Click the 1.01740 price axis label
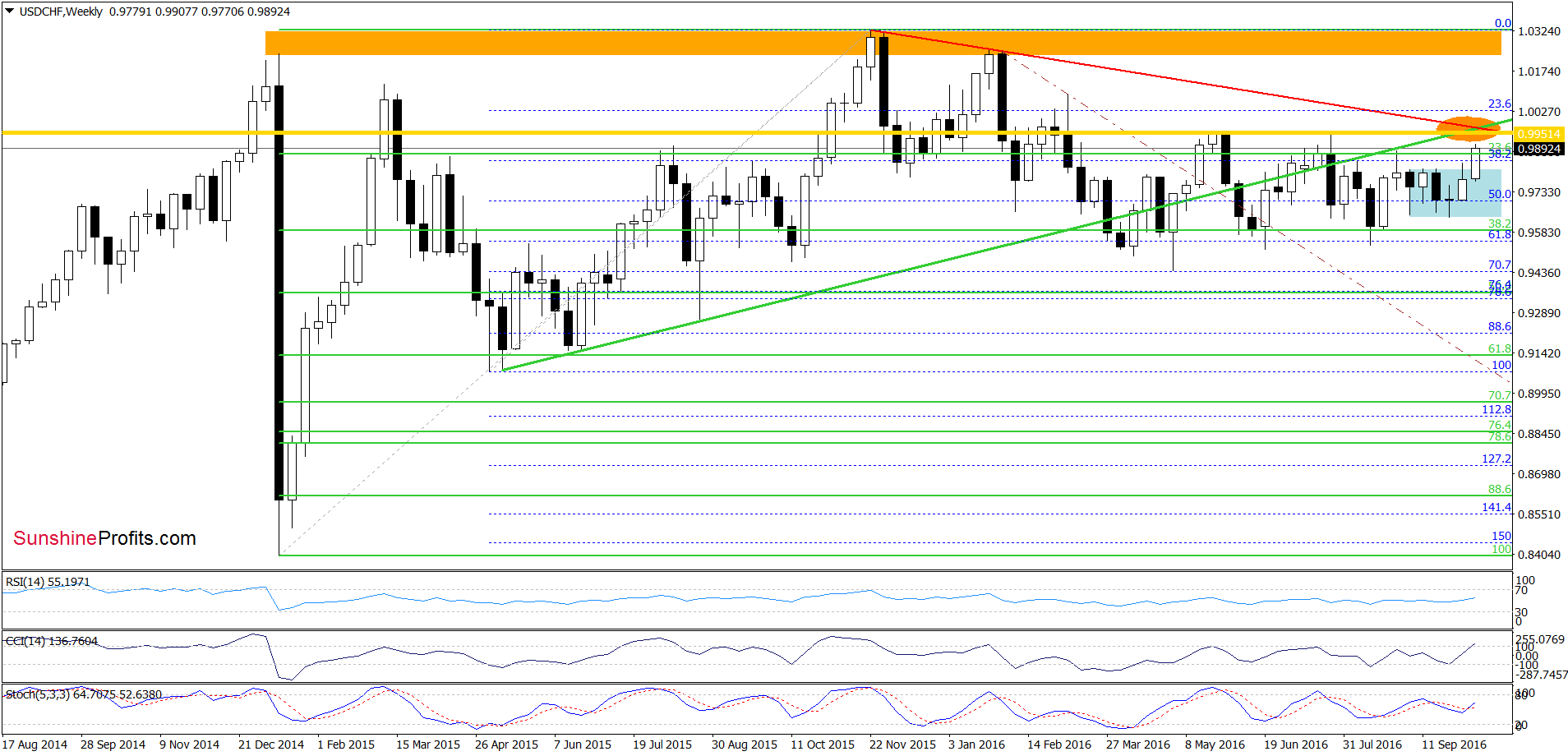 click(1539, 71)
